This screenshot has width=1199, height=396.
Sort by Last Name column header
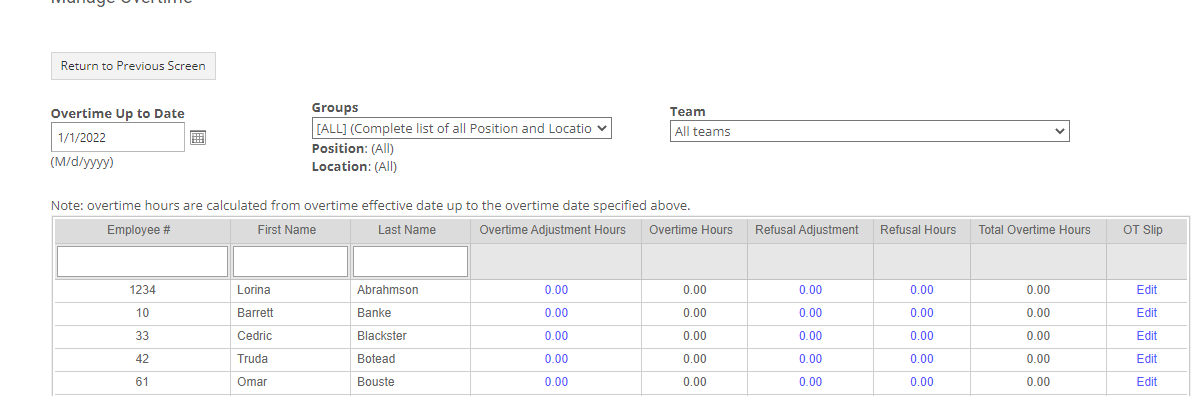pos(407,230)
